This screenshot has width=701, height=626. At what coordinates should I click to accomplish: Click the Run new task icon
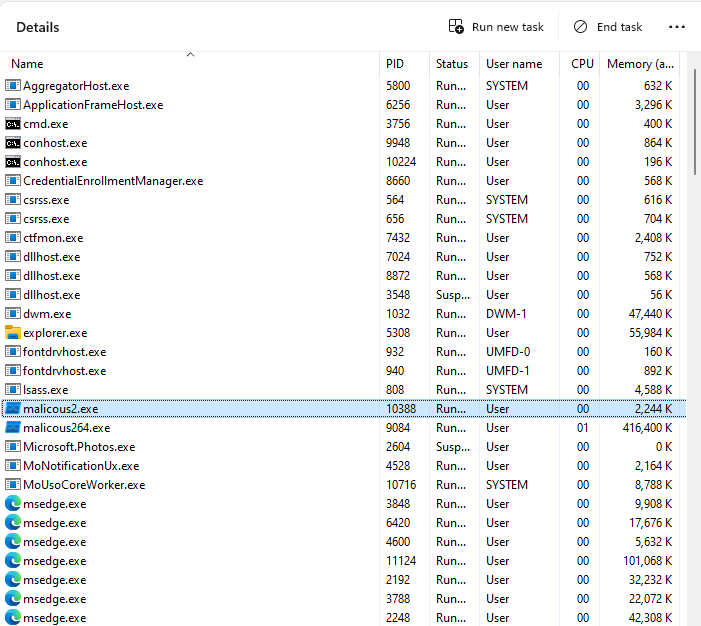(x=456, y=27)
